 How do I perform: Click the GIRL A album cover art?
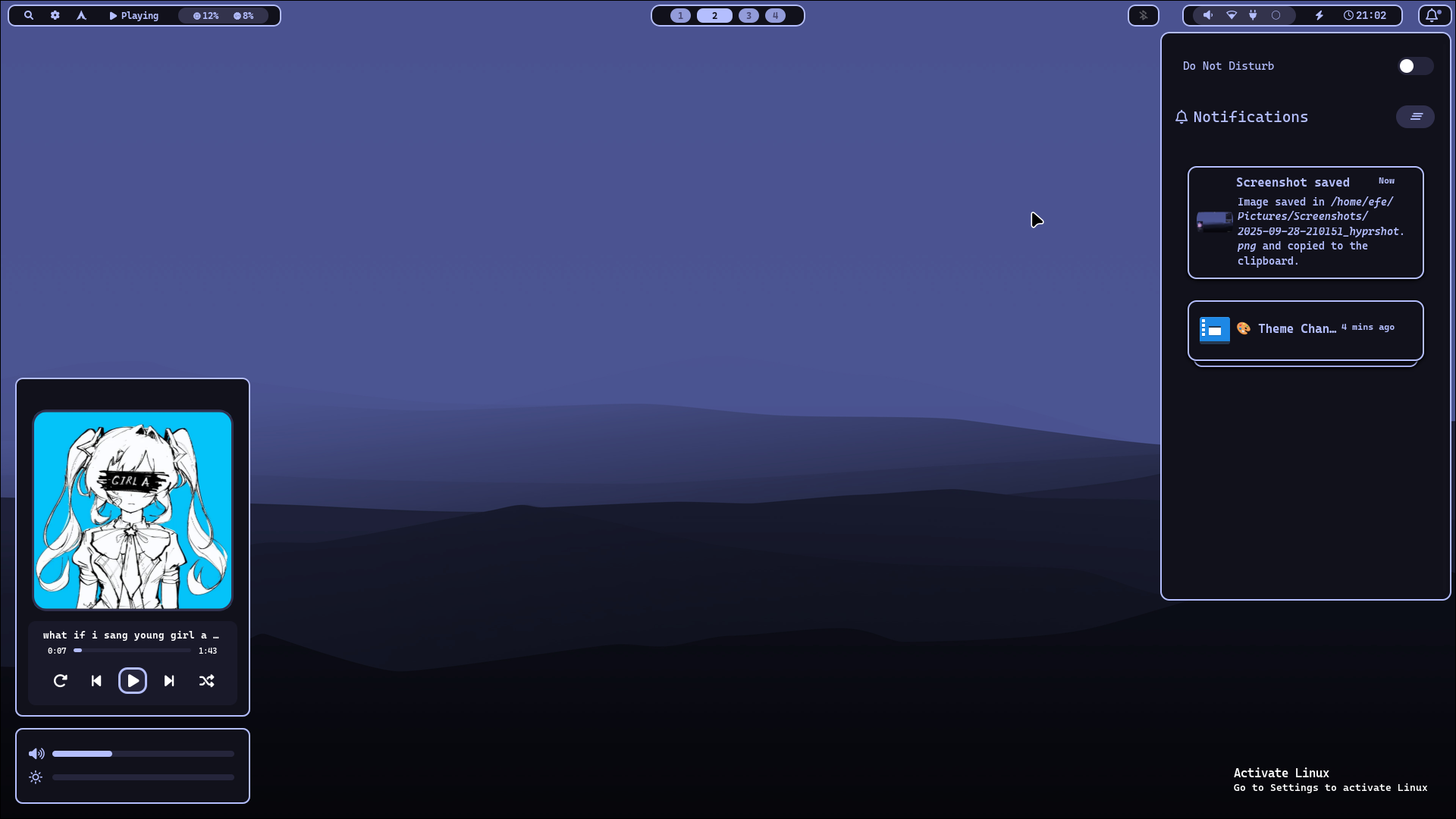click(133, 510)
